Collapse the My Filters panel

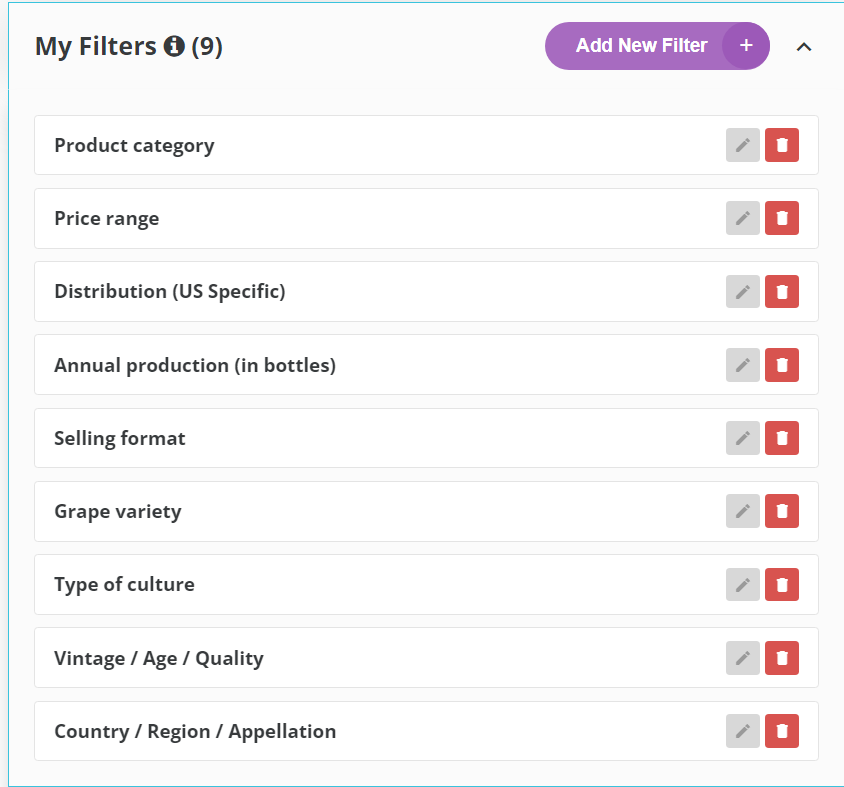tap(803, 46)
